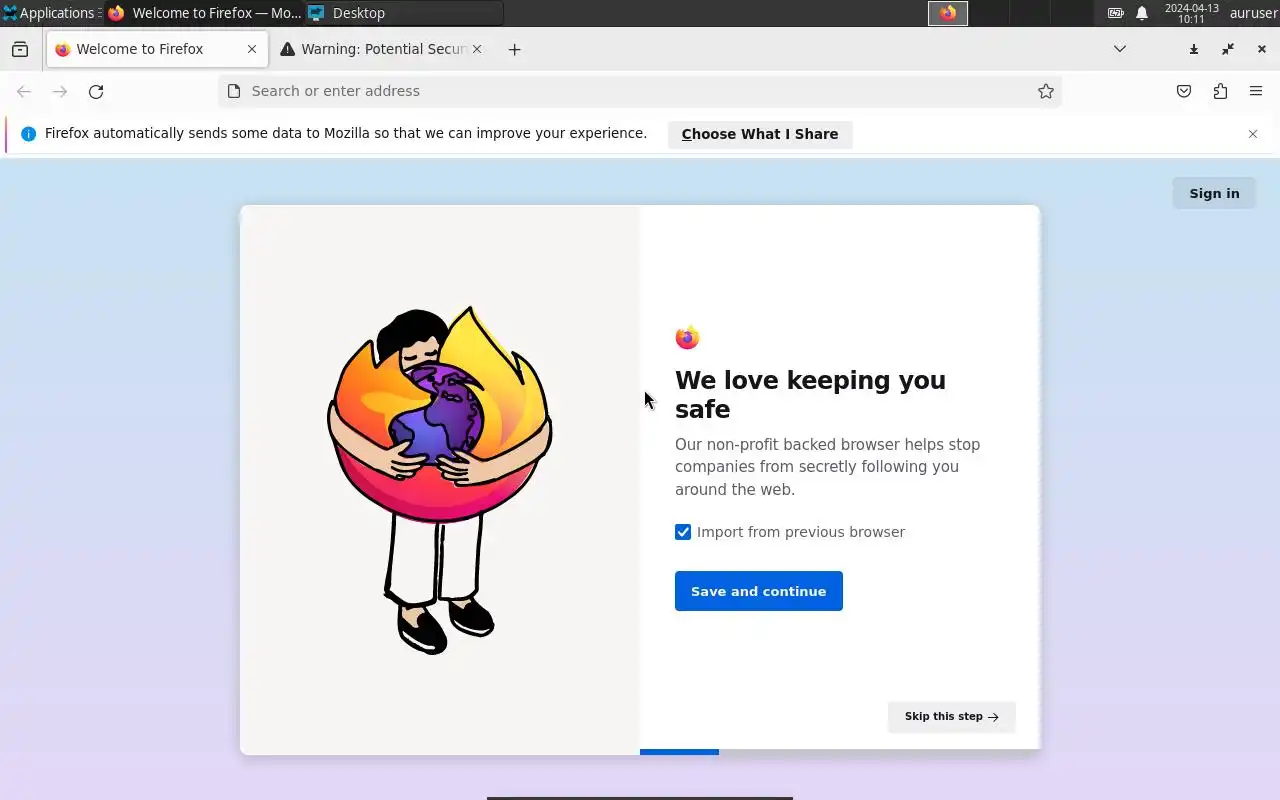Click the battery status tray icon

click(x=1116, y=13)
